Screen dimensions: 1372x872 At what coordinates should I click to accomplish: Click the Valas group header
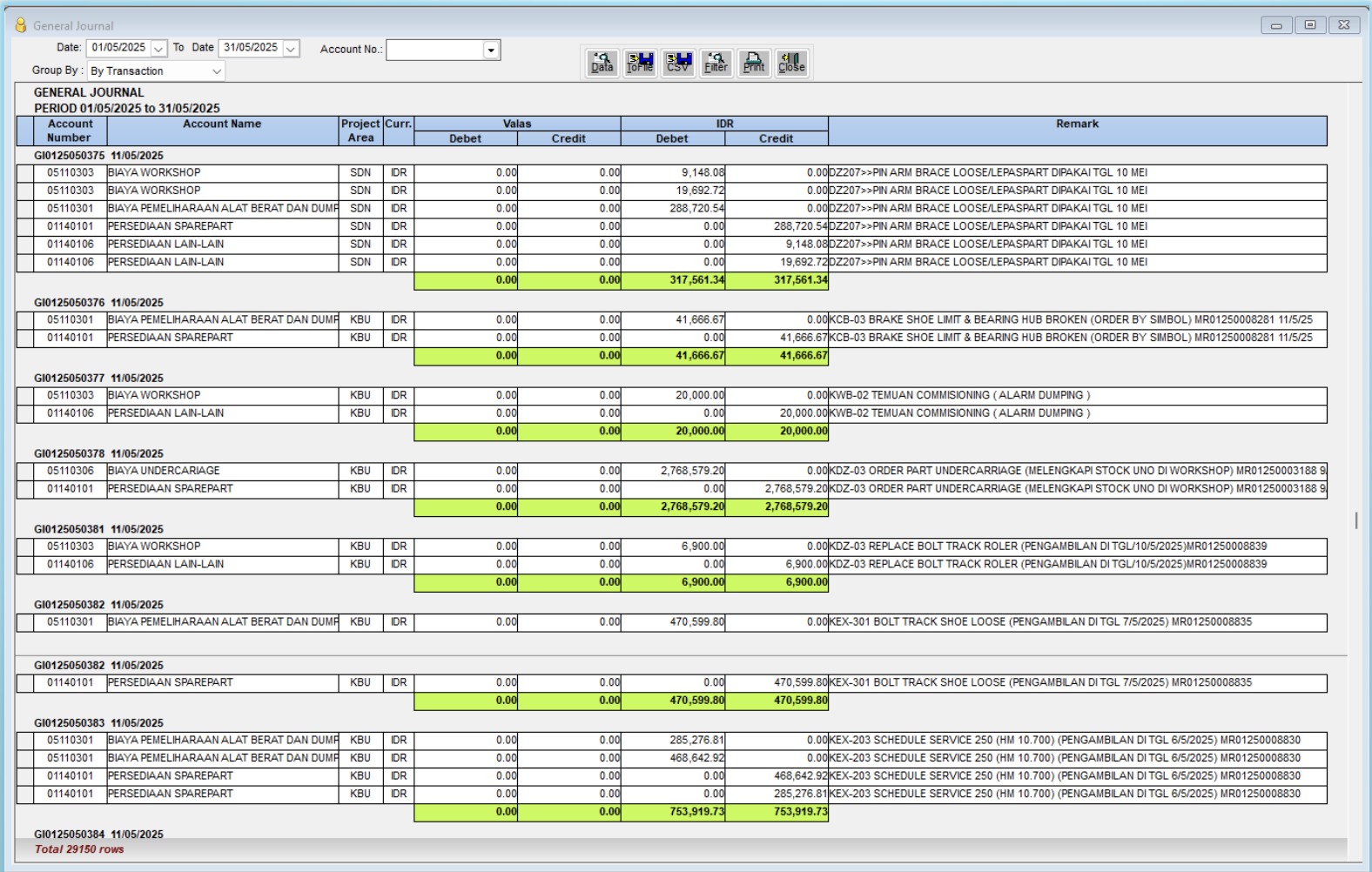click(x=517, y=124)
